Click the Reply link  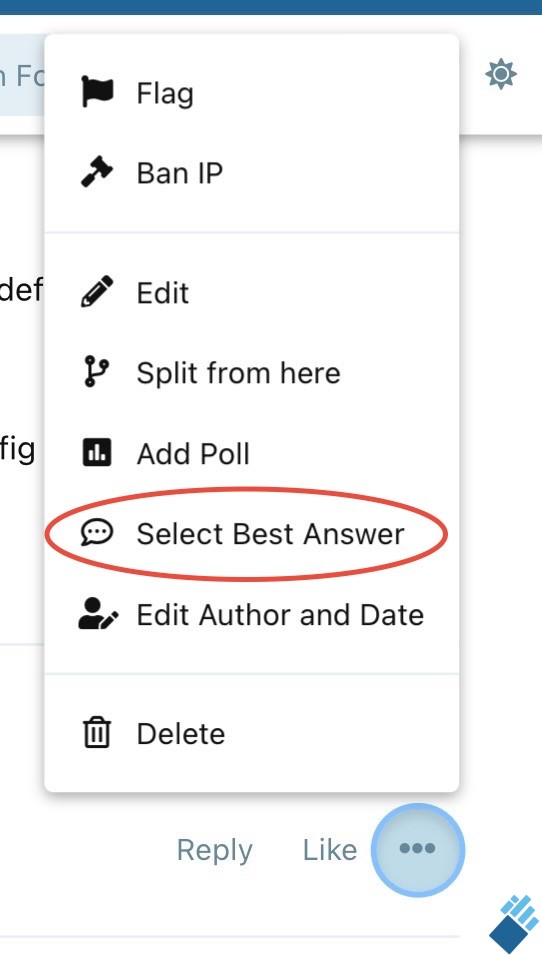pos(215,850)
